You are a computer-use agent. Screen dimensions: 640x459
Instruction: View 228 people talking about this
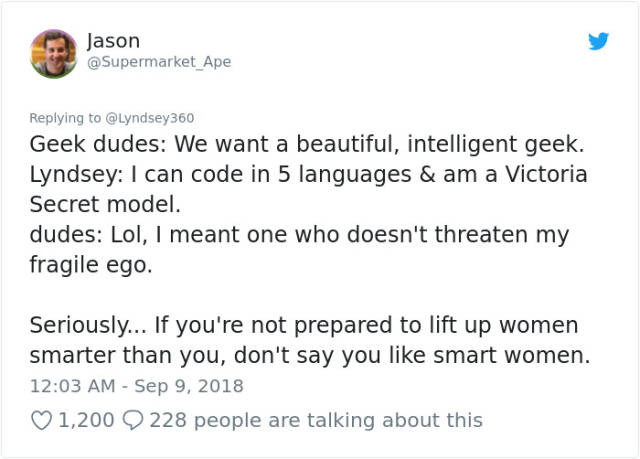(316, 421)
